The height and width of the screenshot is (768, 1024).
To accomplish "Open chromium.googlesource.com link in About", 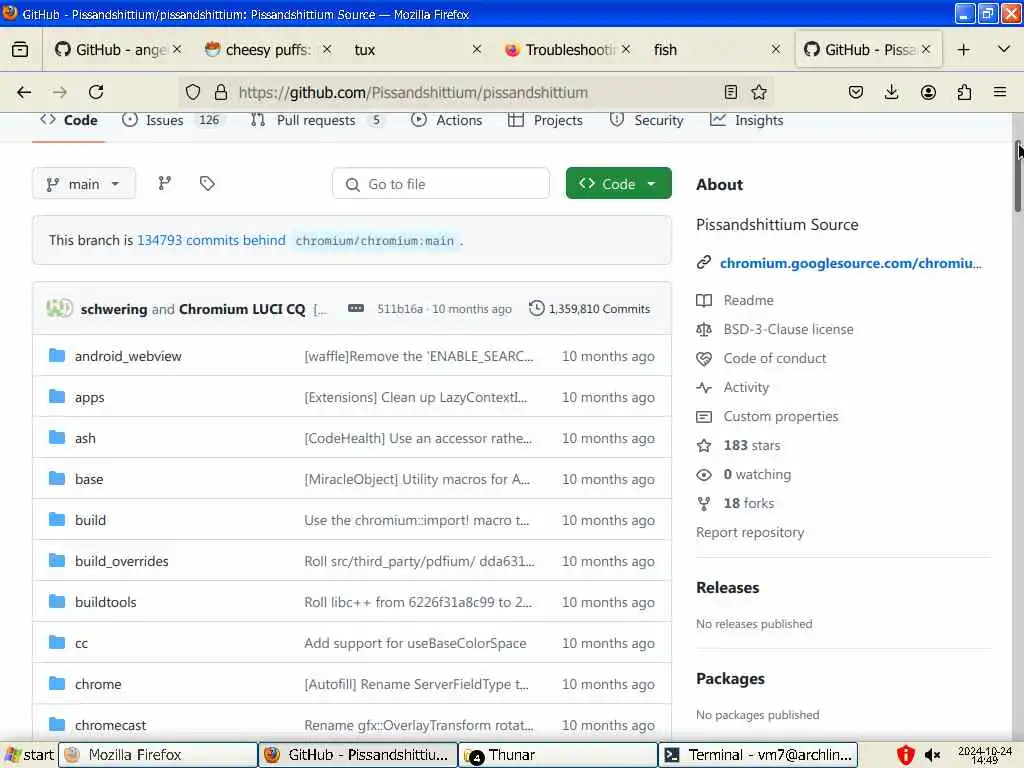I will 850,263.
